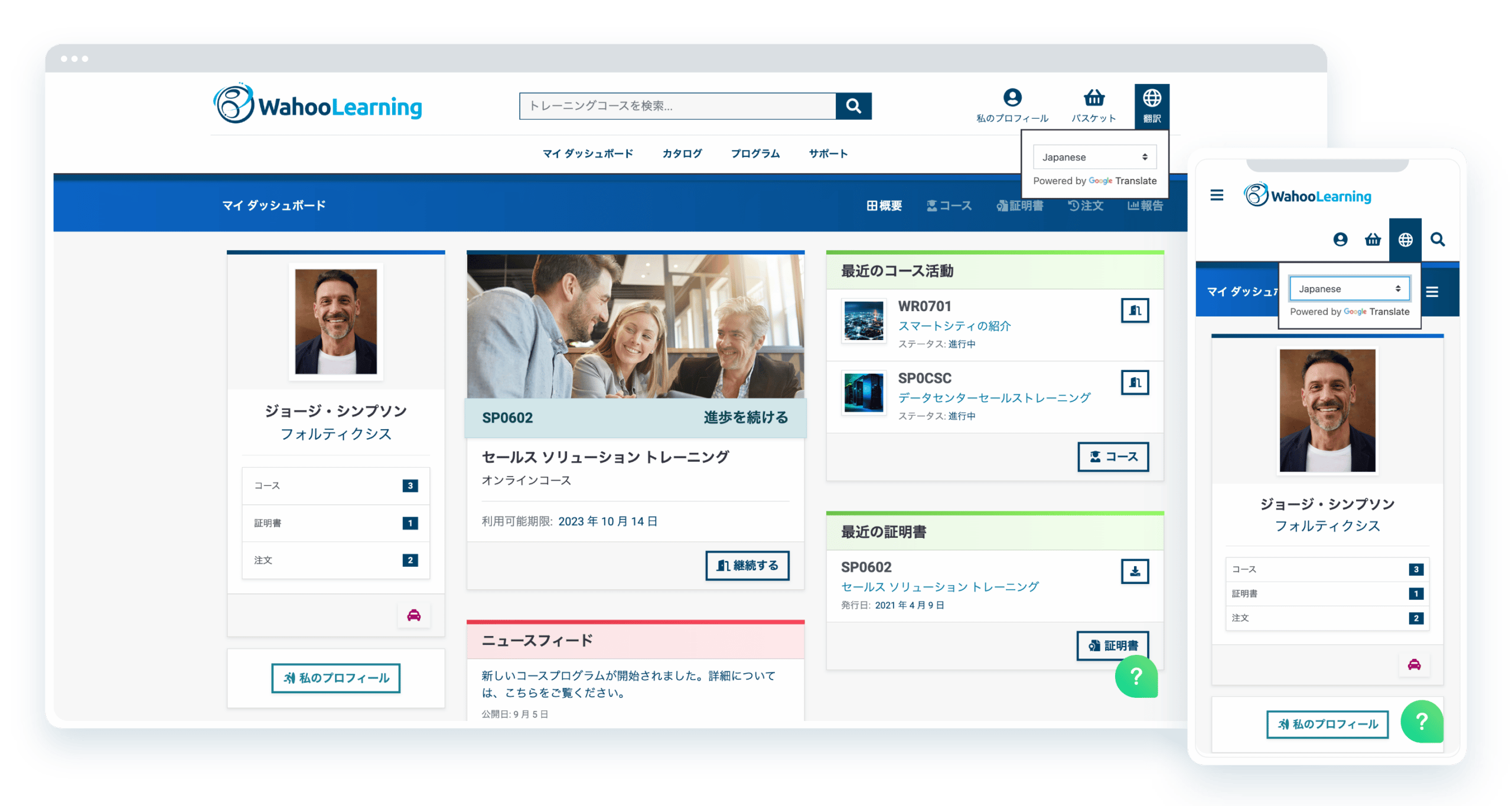
Task: Click the green help question mark bubble on desktop
Action: [1135, 677]
